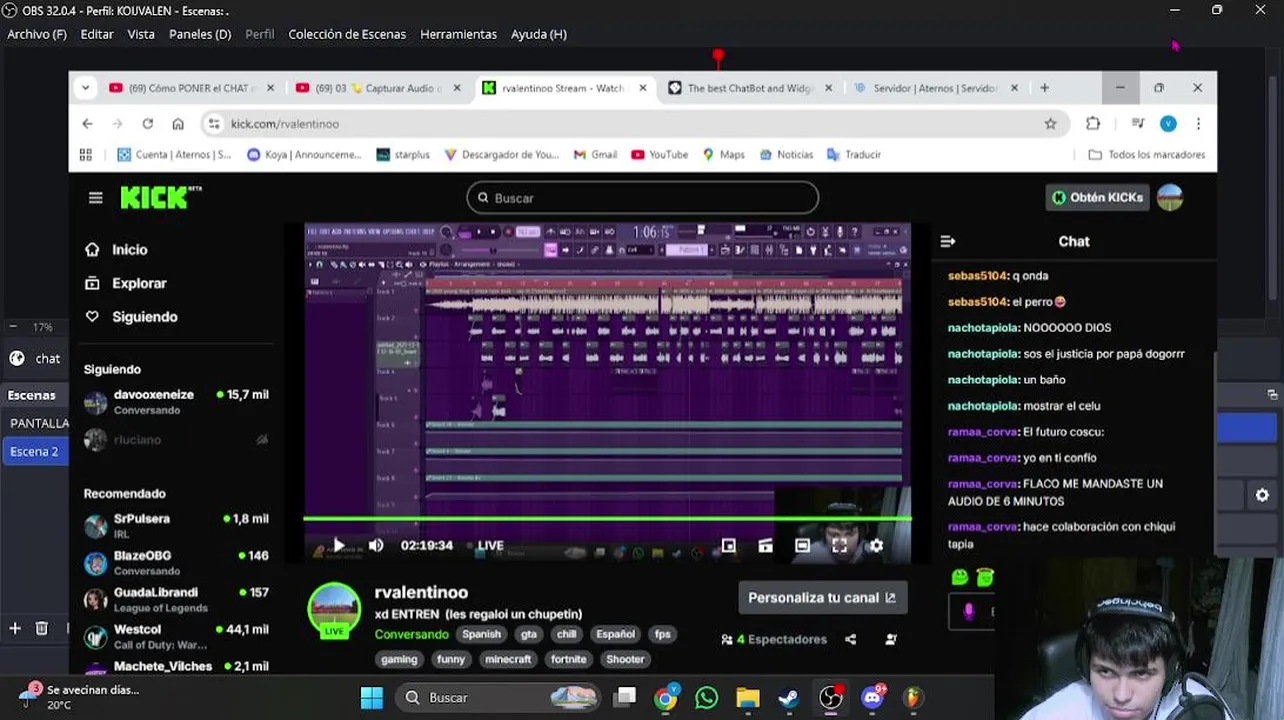Image resolution: width=1284 pixels, height=720 pixels.
Task: Toggle theater mode in the player
Action: click(802, 545)
